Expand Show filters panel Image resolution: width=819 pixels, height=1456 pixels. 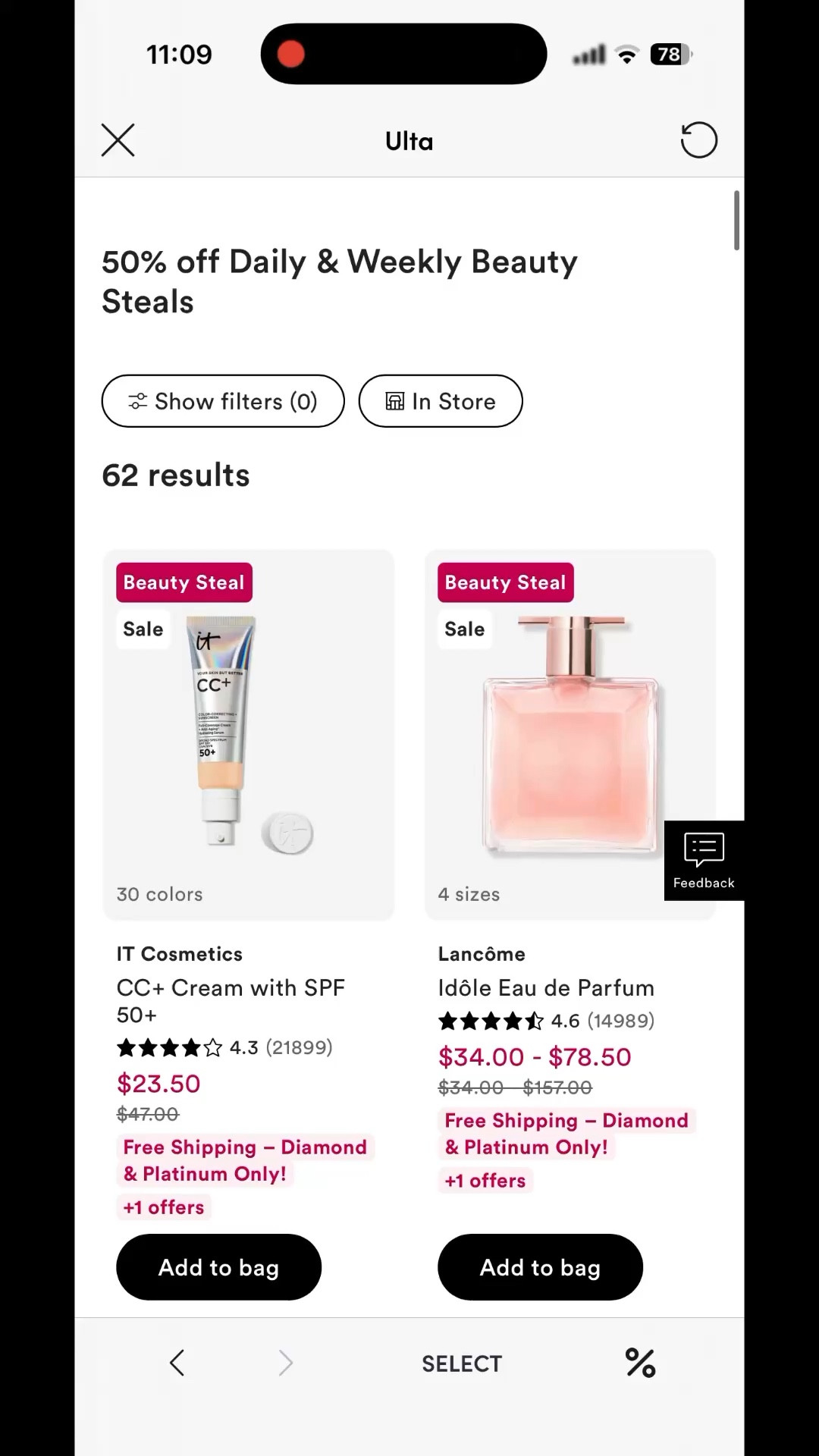click(222, 401)
